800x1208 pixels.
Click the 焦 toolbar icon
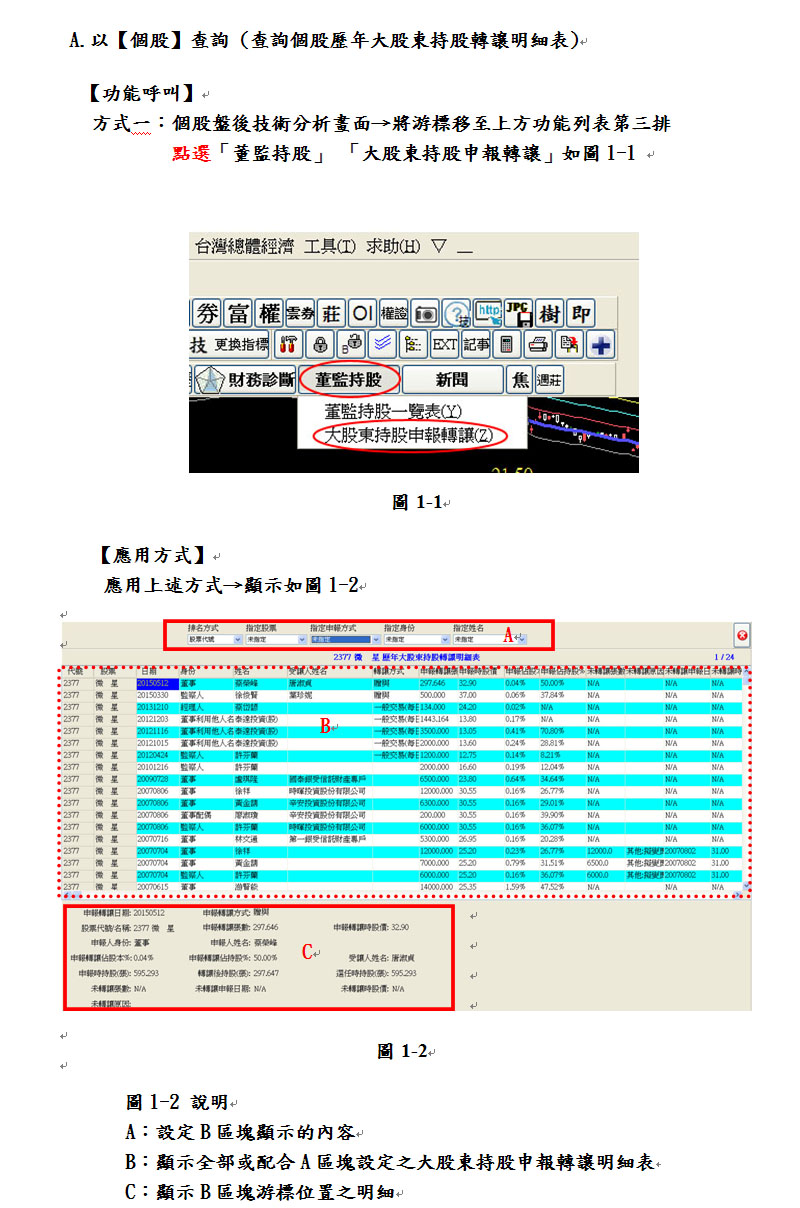tap(521, 380)
